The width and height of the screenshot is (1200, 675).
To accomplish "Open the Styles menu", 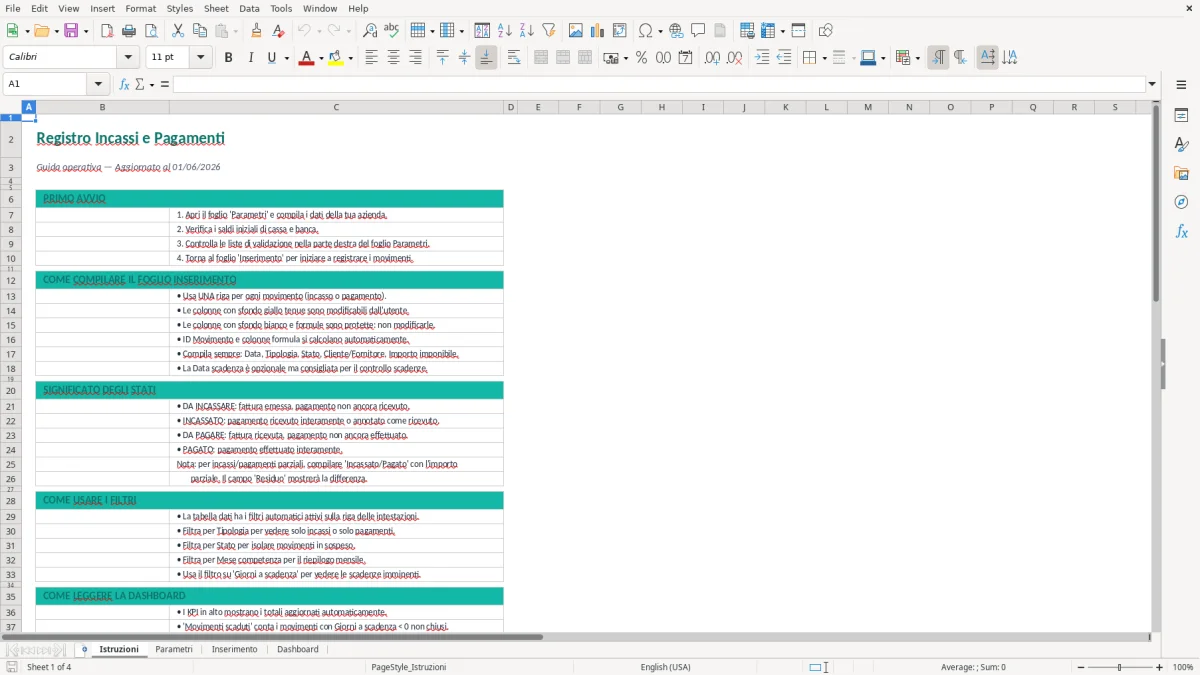I will point(180,8).
